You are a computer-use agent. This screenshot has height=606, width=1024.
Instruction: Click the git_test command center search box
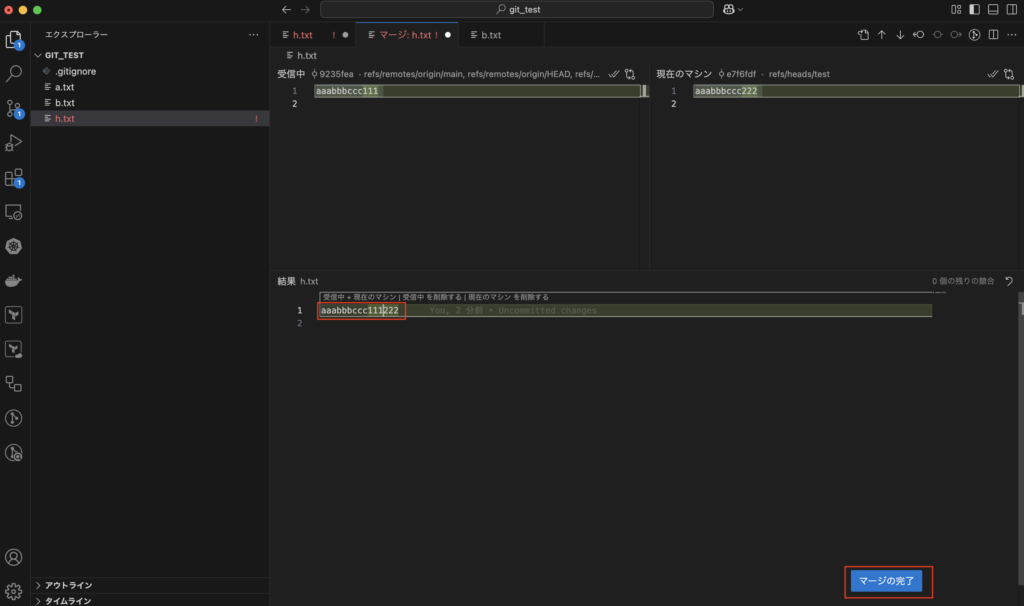(x=517, y=9)
